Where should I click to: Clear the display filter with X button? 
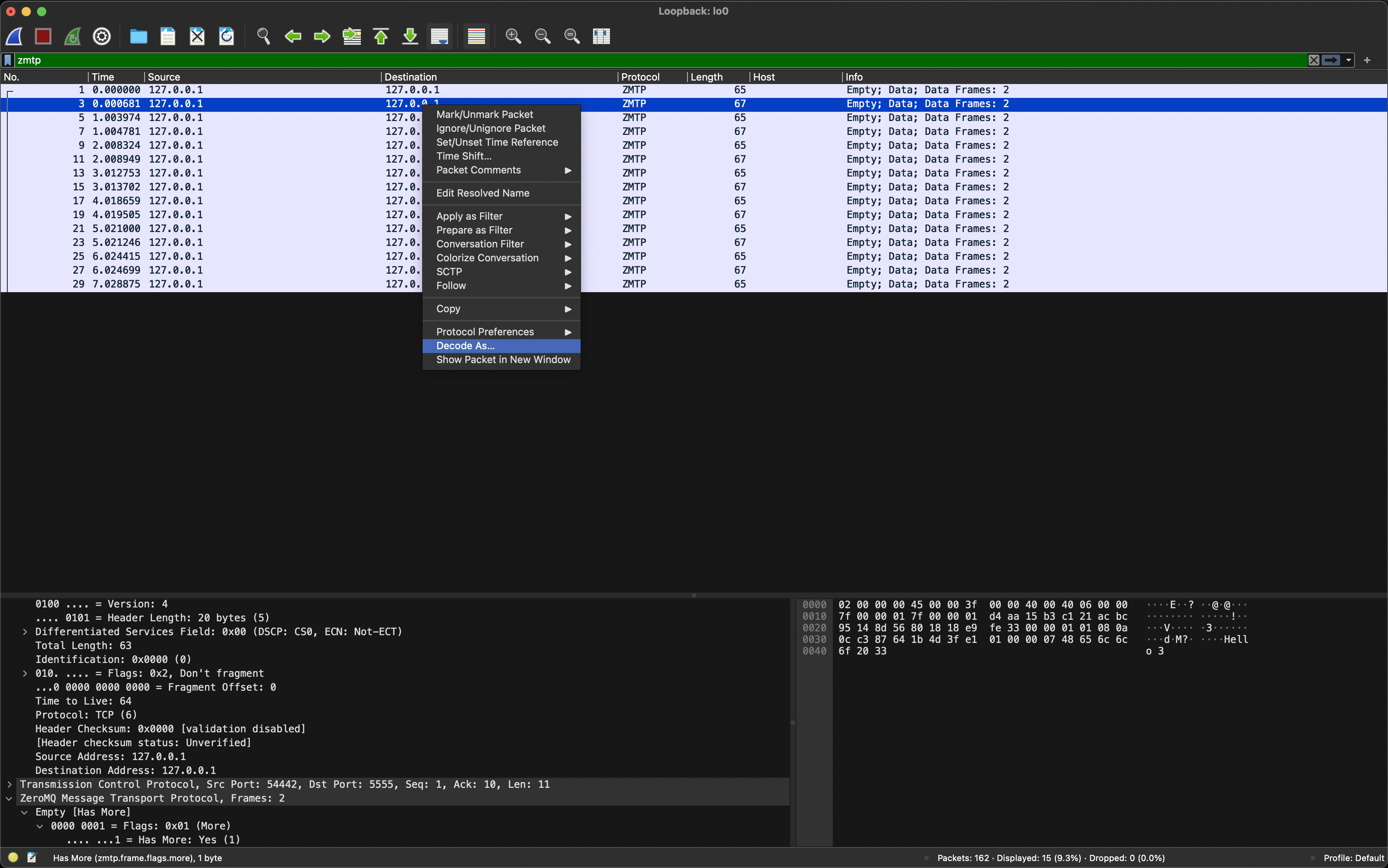click(1313, 60)
